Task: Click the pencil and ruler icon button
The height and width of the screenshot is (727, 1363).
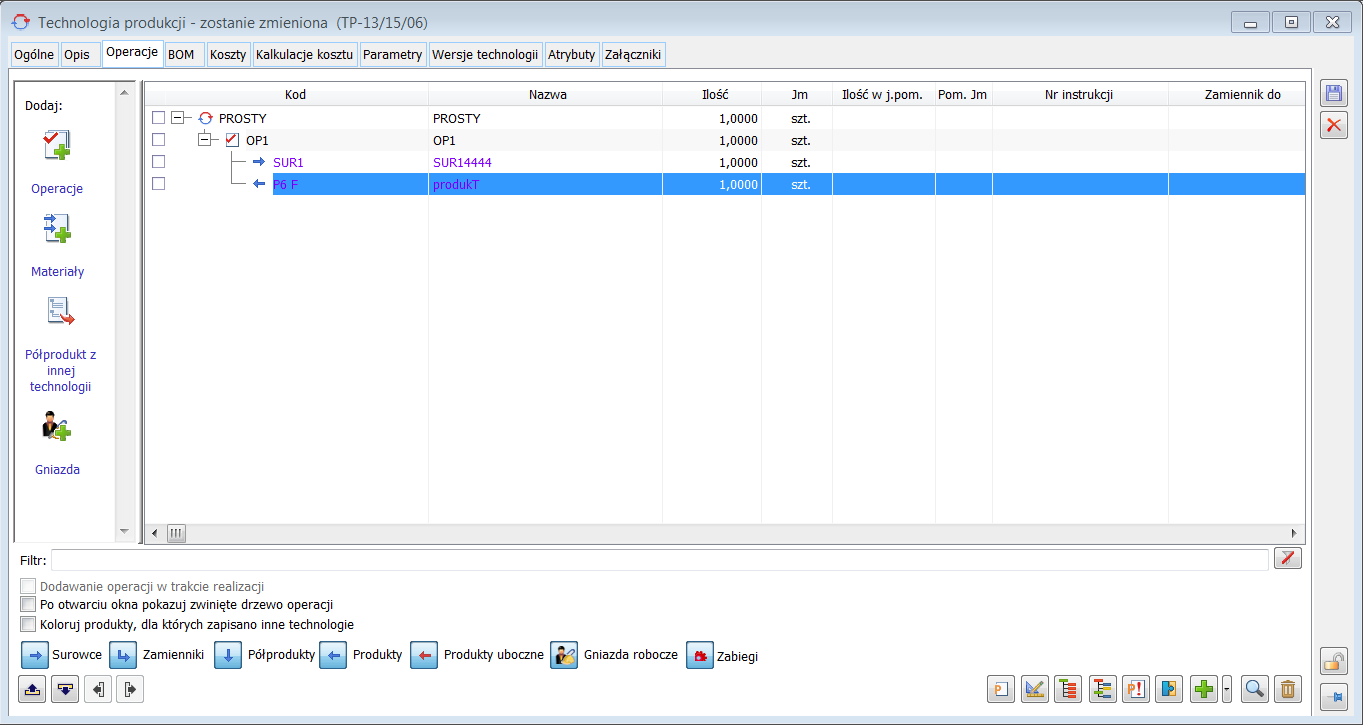Action: click(1035, 689)
